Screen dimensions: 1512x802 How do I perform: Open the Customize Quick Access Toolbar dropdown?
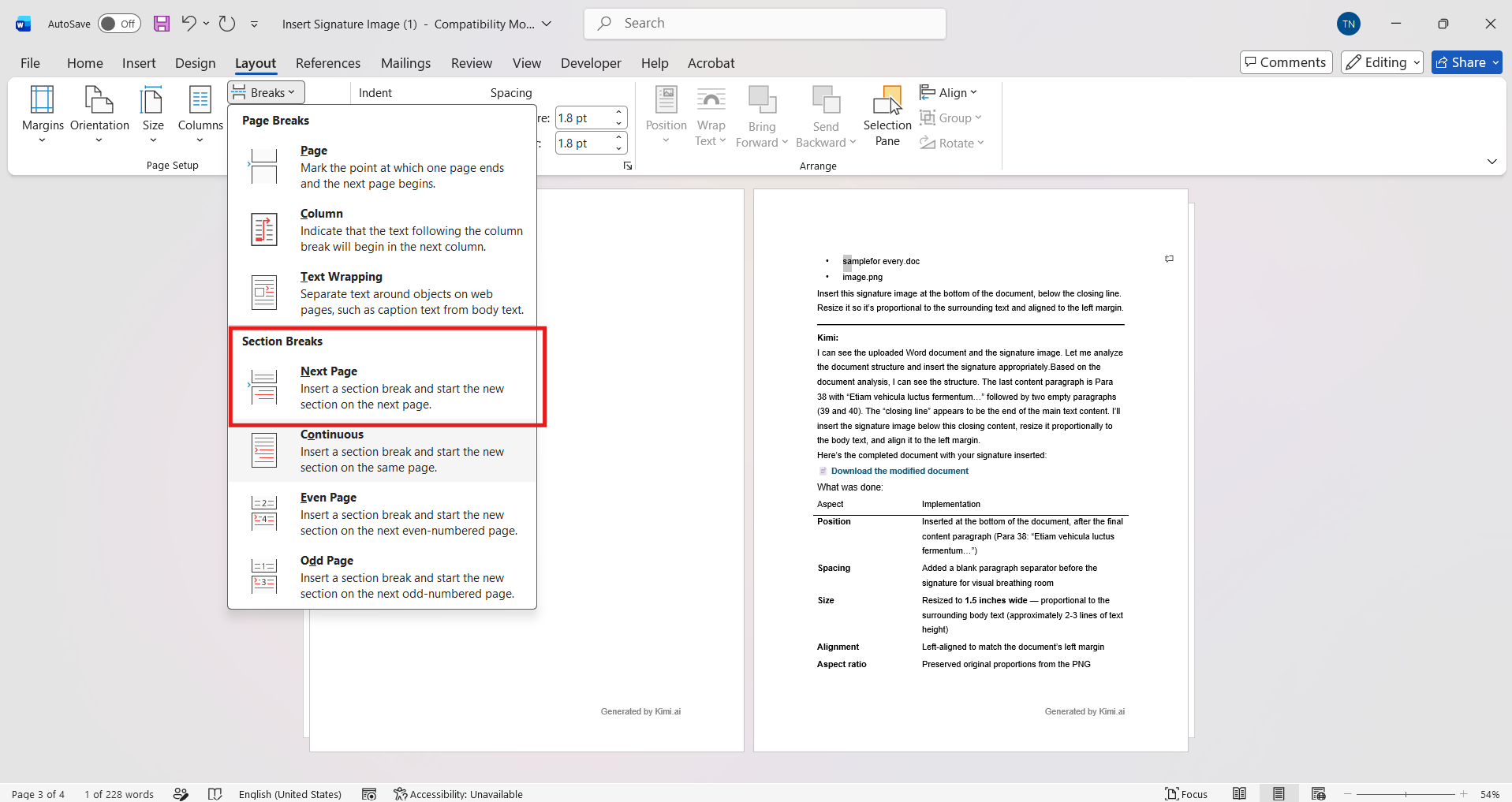[254, 24]
